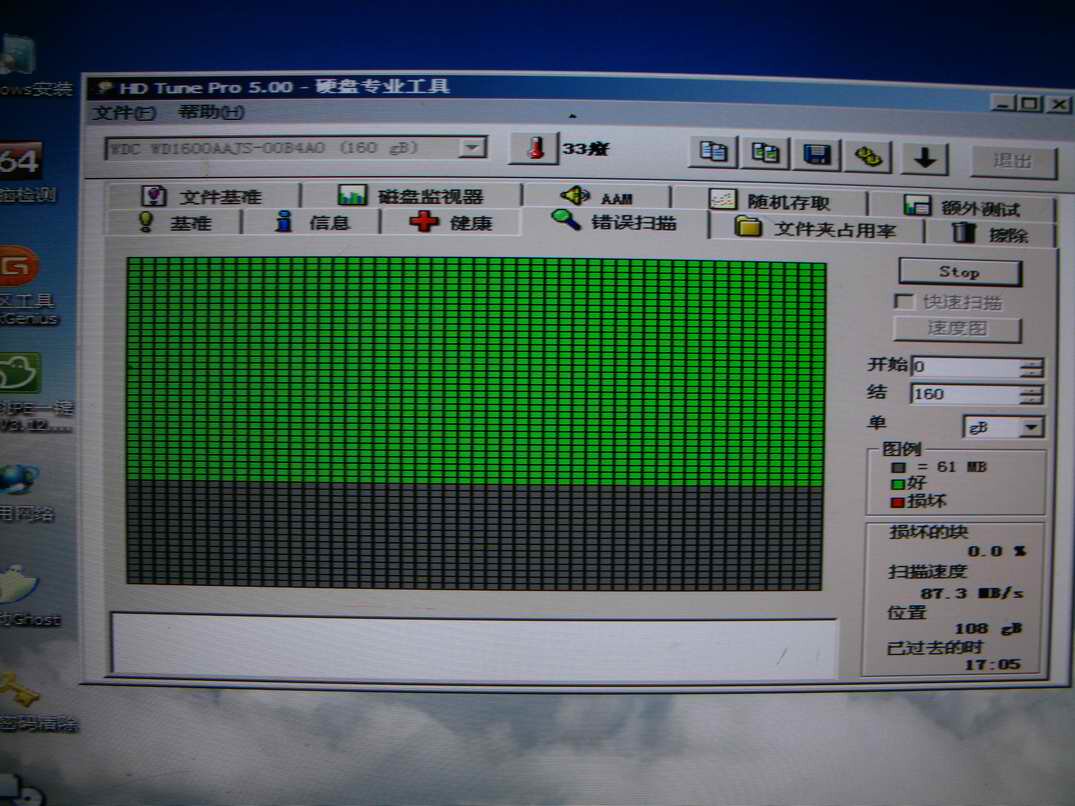Click the key-shaped password clear desktop icon

(x=19, y=691)
